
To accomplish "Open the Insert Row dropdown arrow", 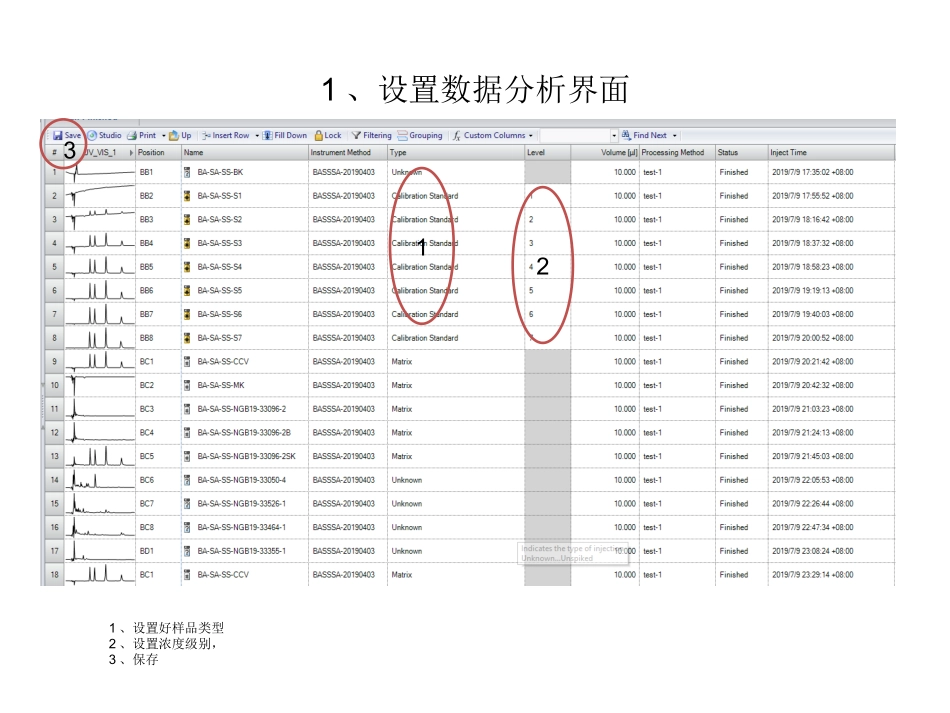I will click(x=257, y=136).
